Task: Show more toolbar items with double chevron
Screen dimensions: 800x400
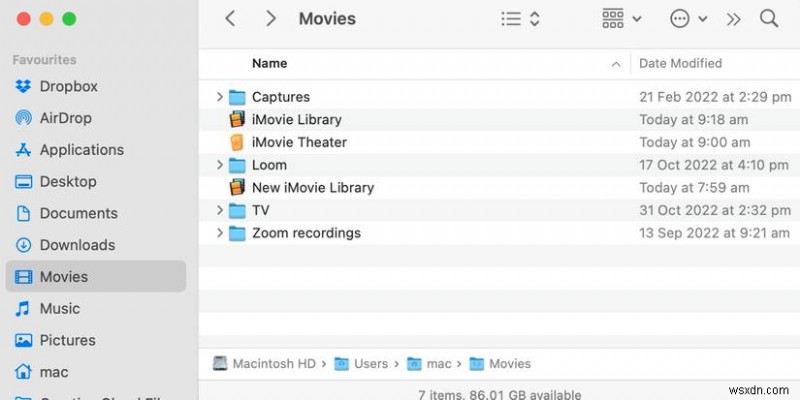Action: (733, 19)
